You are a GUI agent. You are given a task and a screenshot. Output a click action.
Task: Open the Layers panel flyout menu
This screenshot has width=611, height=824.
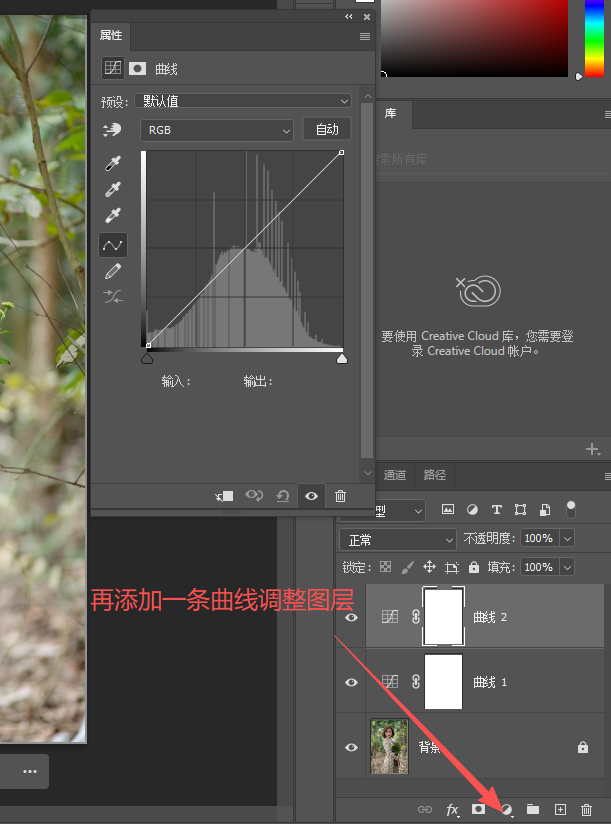pos(607,476)
